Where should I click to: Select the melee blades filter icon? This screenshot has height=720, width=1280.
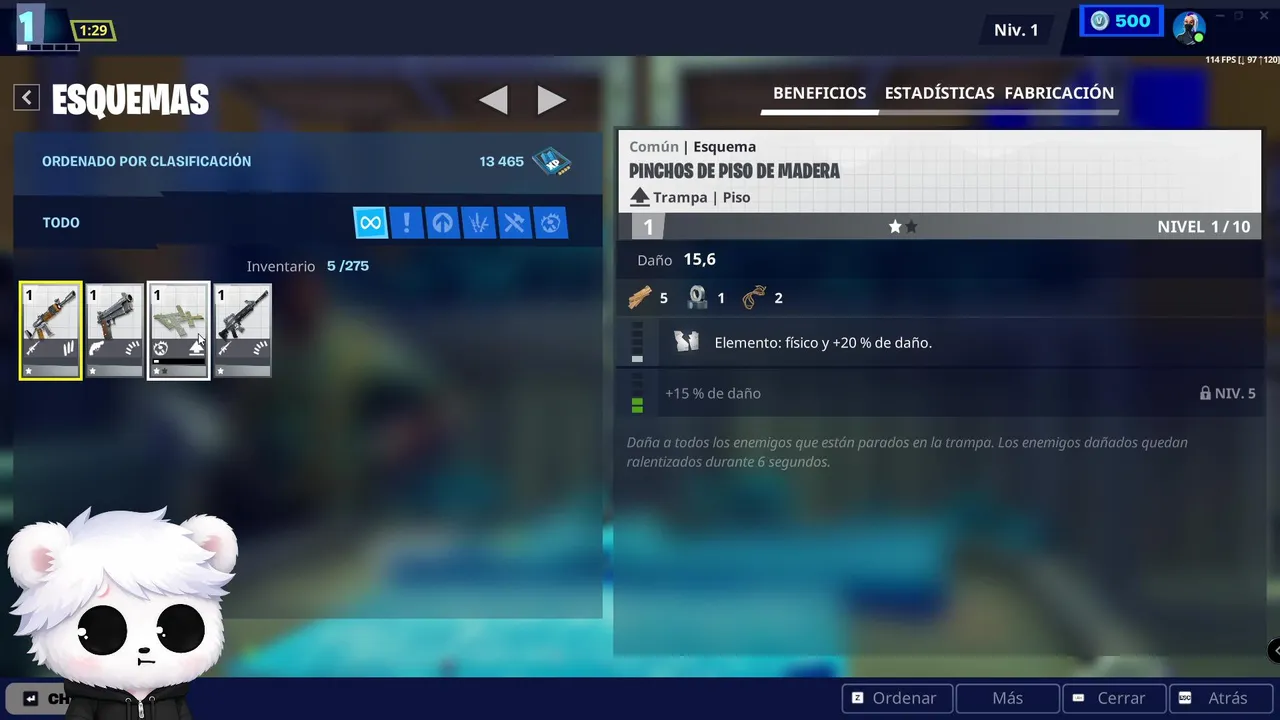[478, 223]
